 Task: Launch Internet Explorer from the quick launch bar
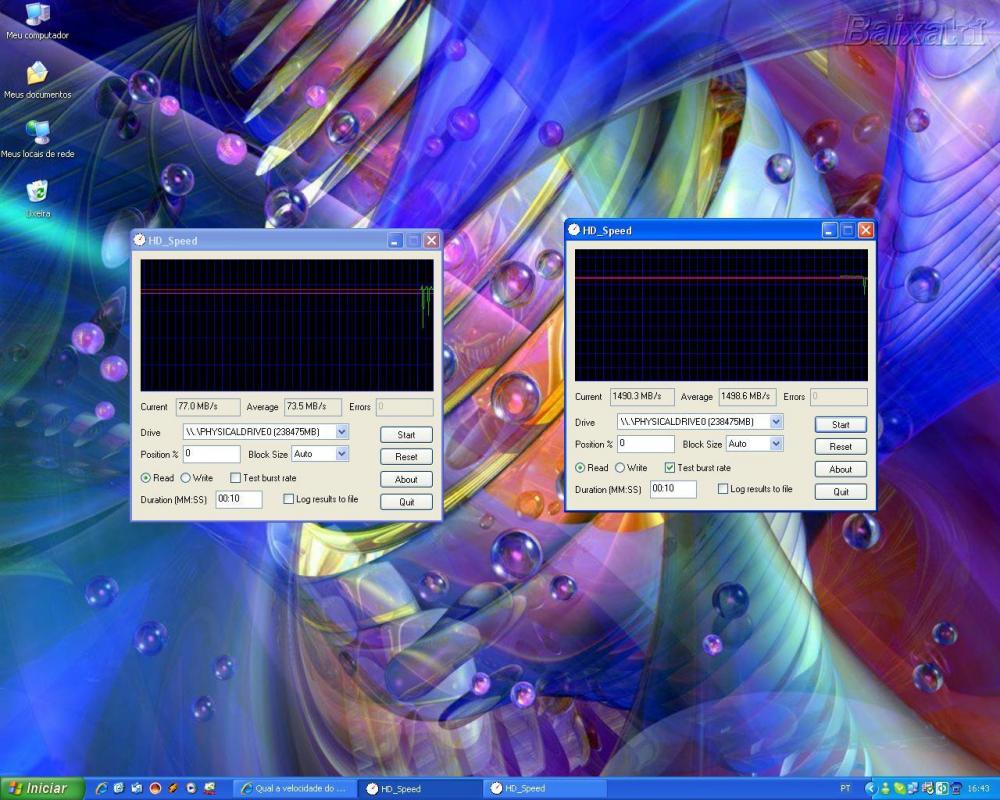tap(101, 788)
